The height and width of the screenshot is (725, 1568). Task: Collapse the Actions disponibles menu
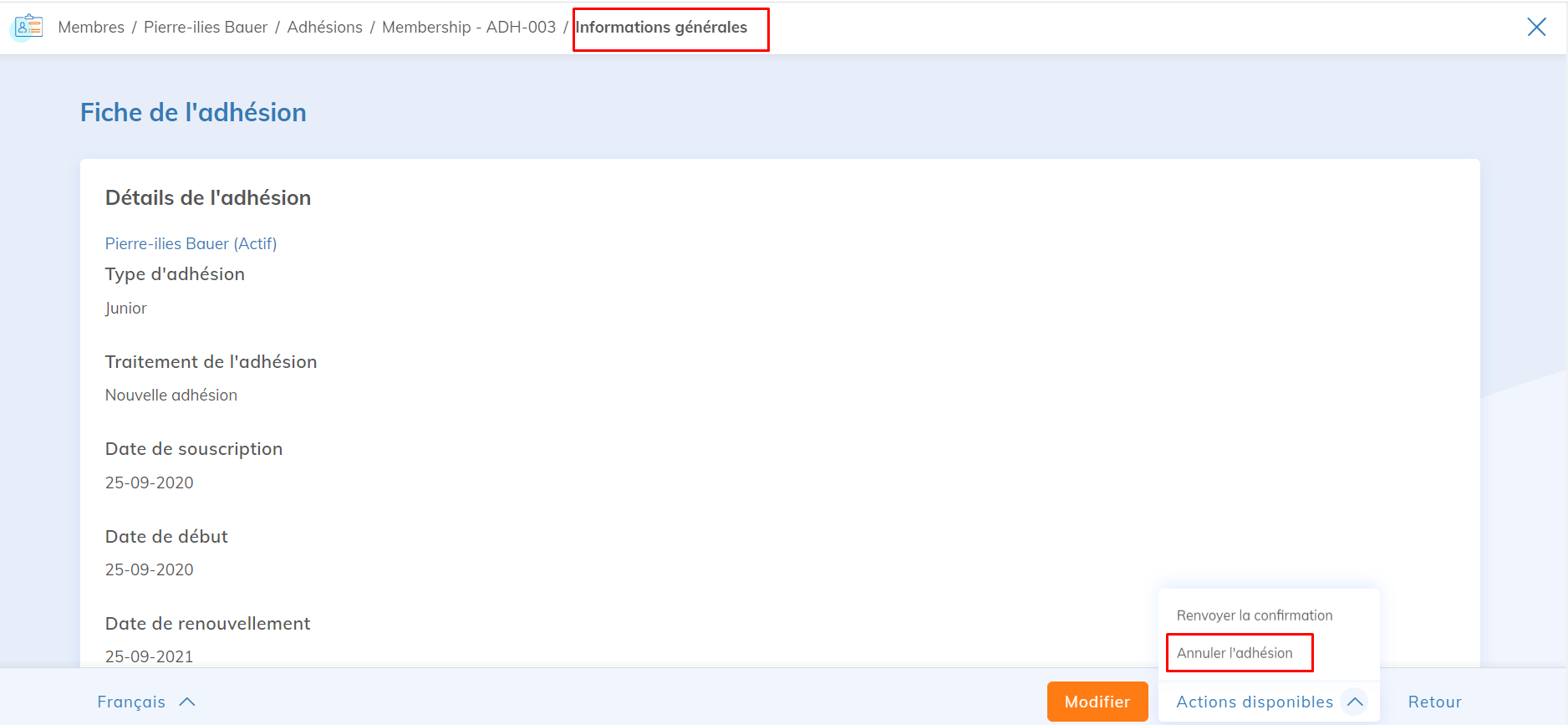pos(1269,702)
